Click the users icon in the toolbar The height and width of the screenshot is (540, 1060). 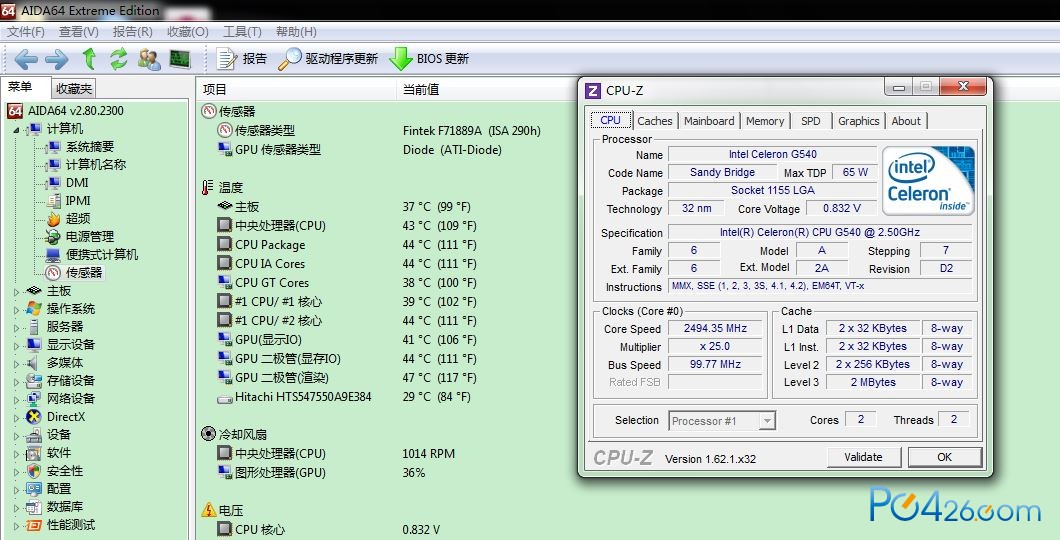click(149, 59)
